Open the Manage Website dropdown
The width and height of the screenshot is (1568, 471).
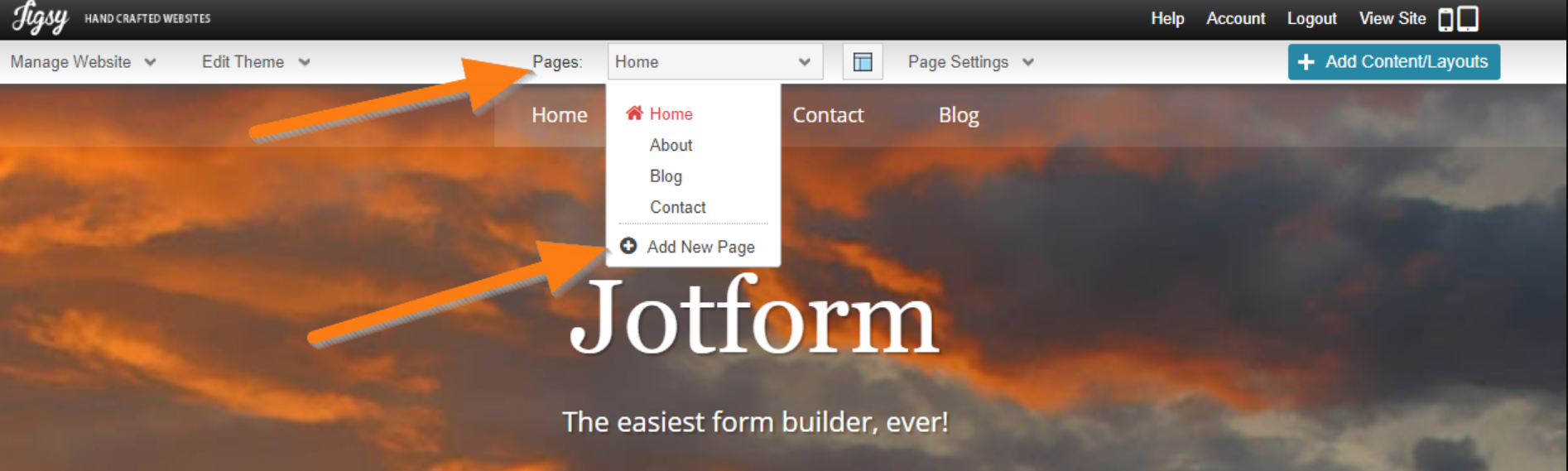click(x=83, y=62)
